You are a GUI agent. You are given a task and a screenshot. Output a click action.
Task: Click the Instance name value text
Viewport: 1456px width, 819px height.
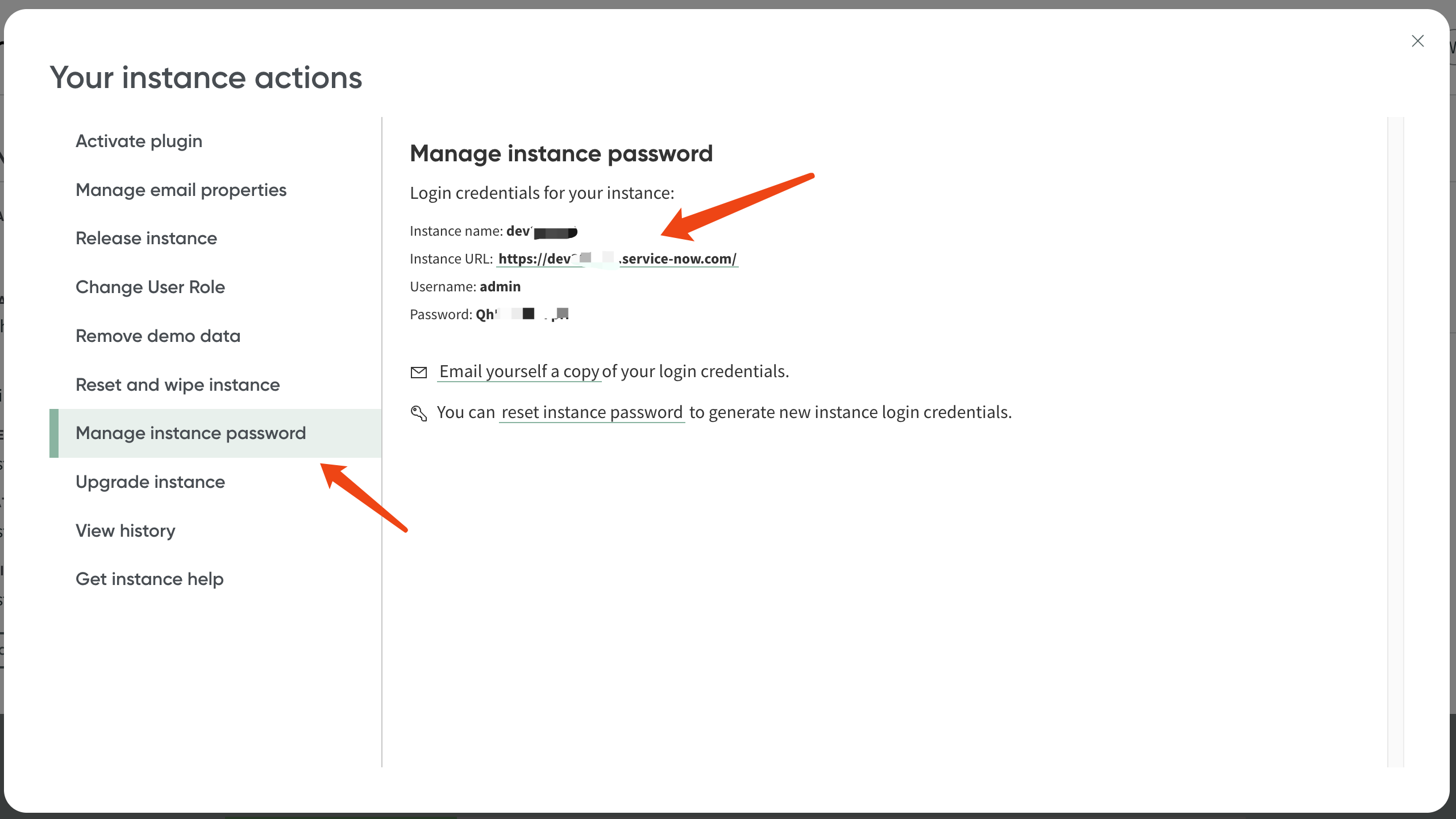[541, 231]
